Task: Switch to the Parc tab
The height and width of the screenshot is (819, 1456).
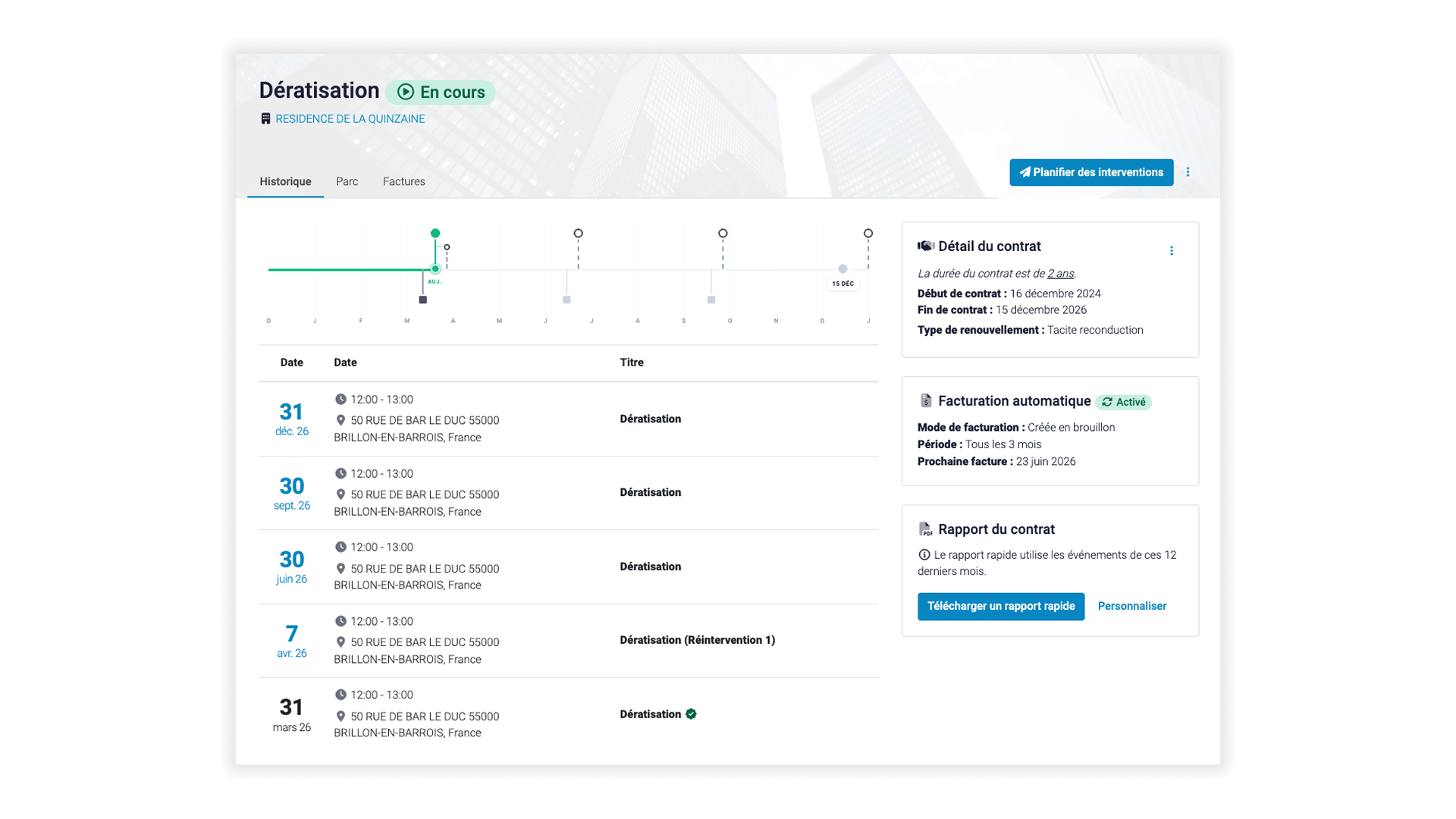Action: (x=347, y=181)
